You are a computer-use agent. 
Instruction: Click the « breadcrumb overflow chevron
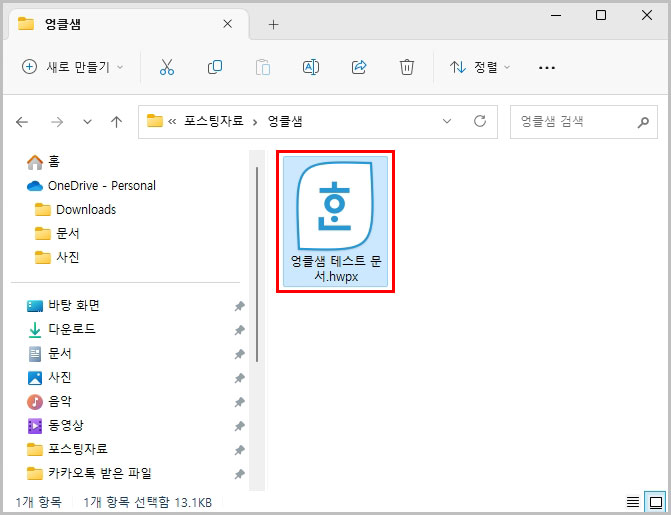pos(172,122)
